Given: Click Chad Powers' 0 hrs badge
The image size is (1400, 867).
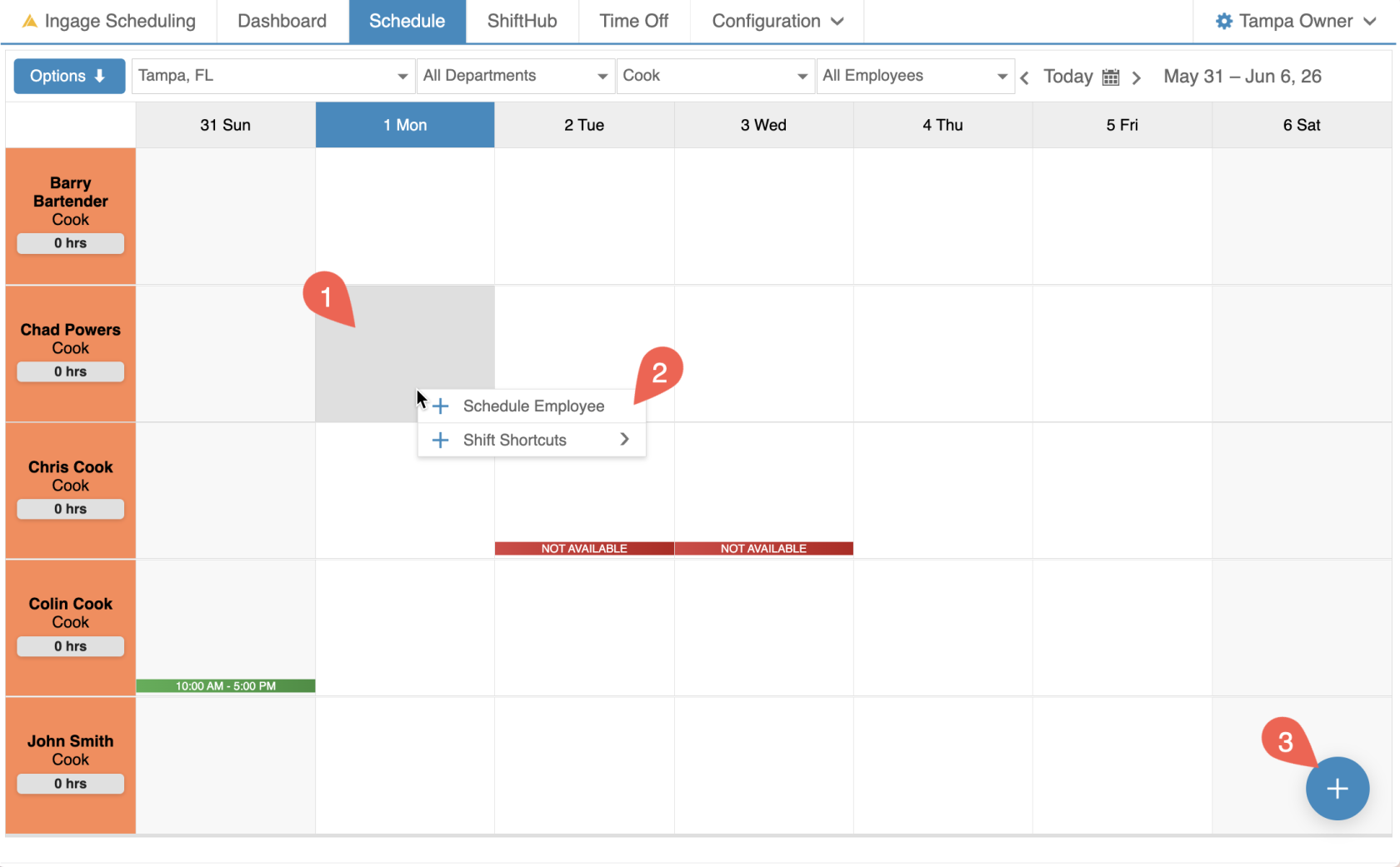Looking at the screenshot, I should pyautogui.click(x=71, y=371).
